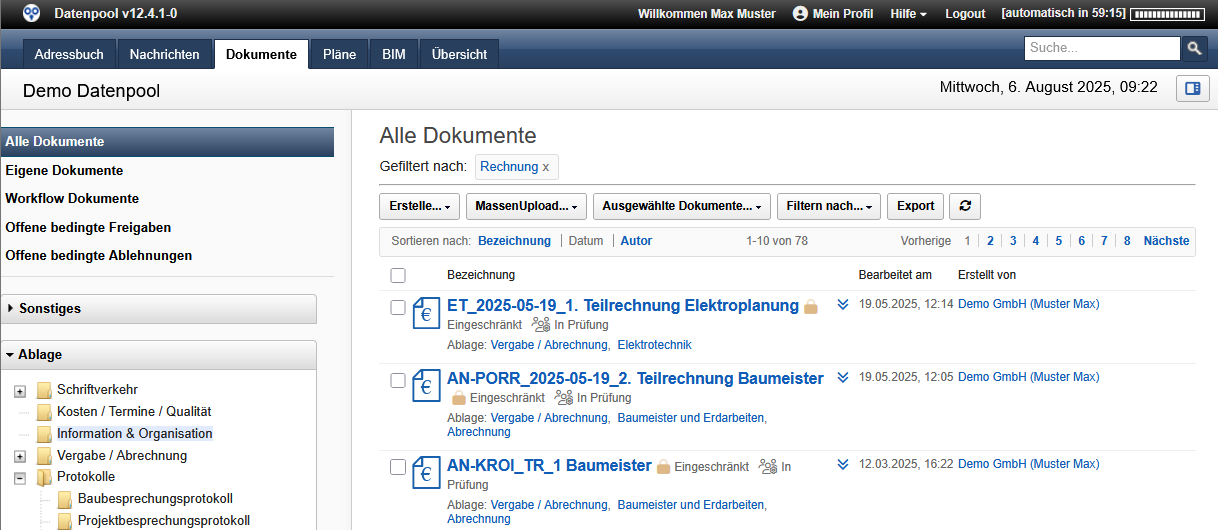Image resolution: width=1218 pixels, height=530 pixels.
Task: Select checkbox for ET_2025-05-19_1 Teilrechnung
Action: tap(398, 307)
